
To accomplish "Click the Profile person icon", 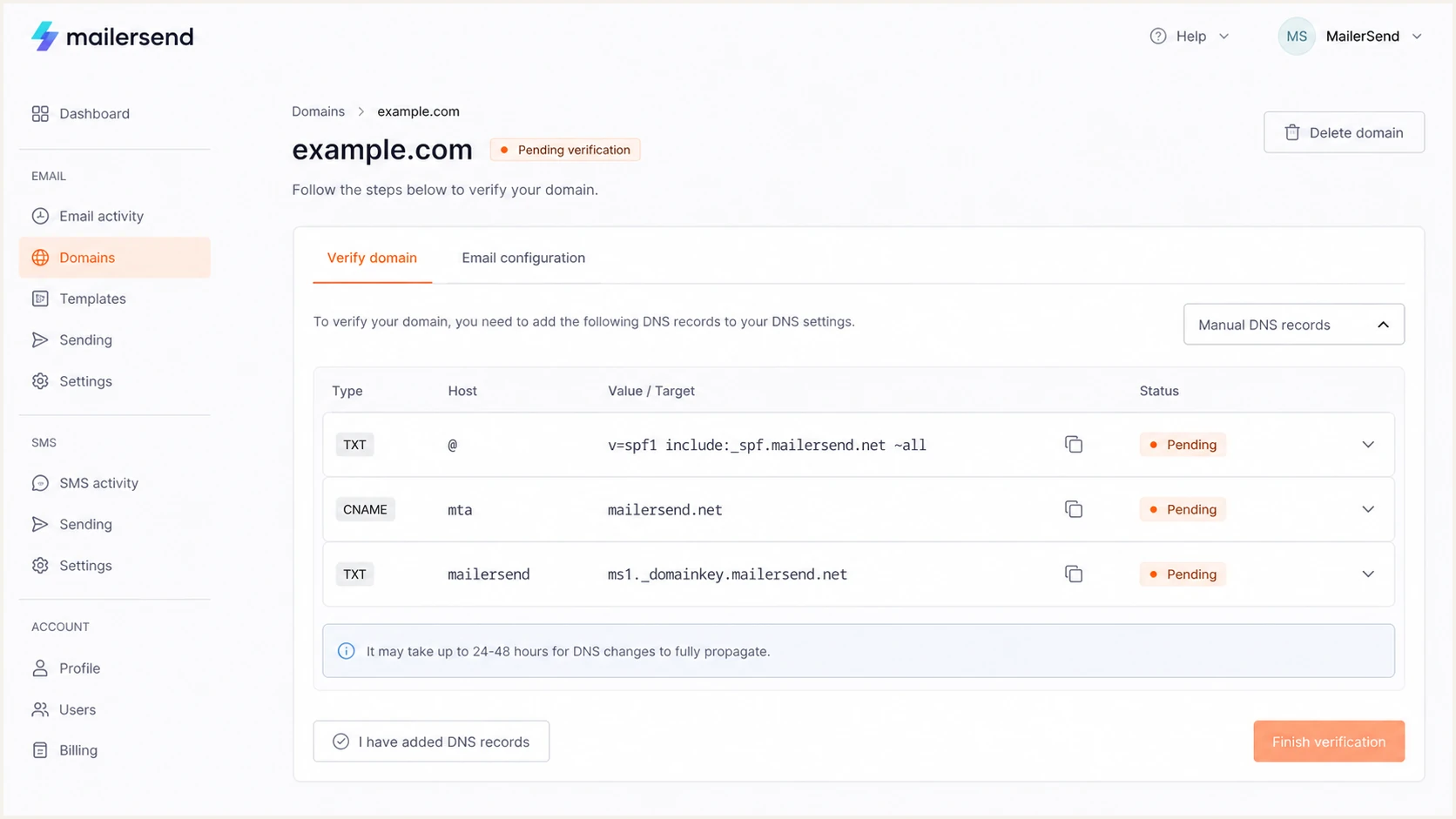I will (x=40, y=668).
